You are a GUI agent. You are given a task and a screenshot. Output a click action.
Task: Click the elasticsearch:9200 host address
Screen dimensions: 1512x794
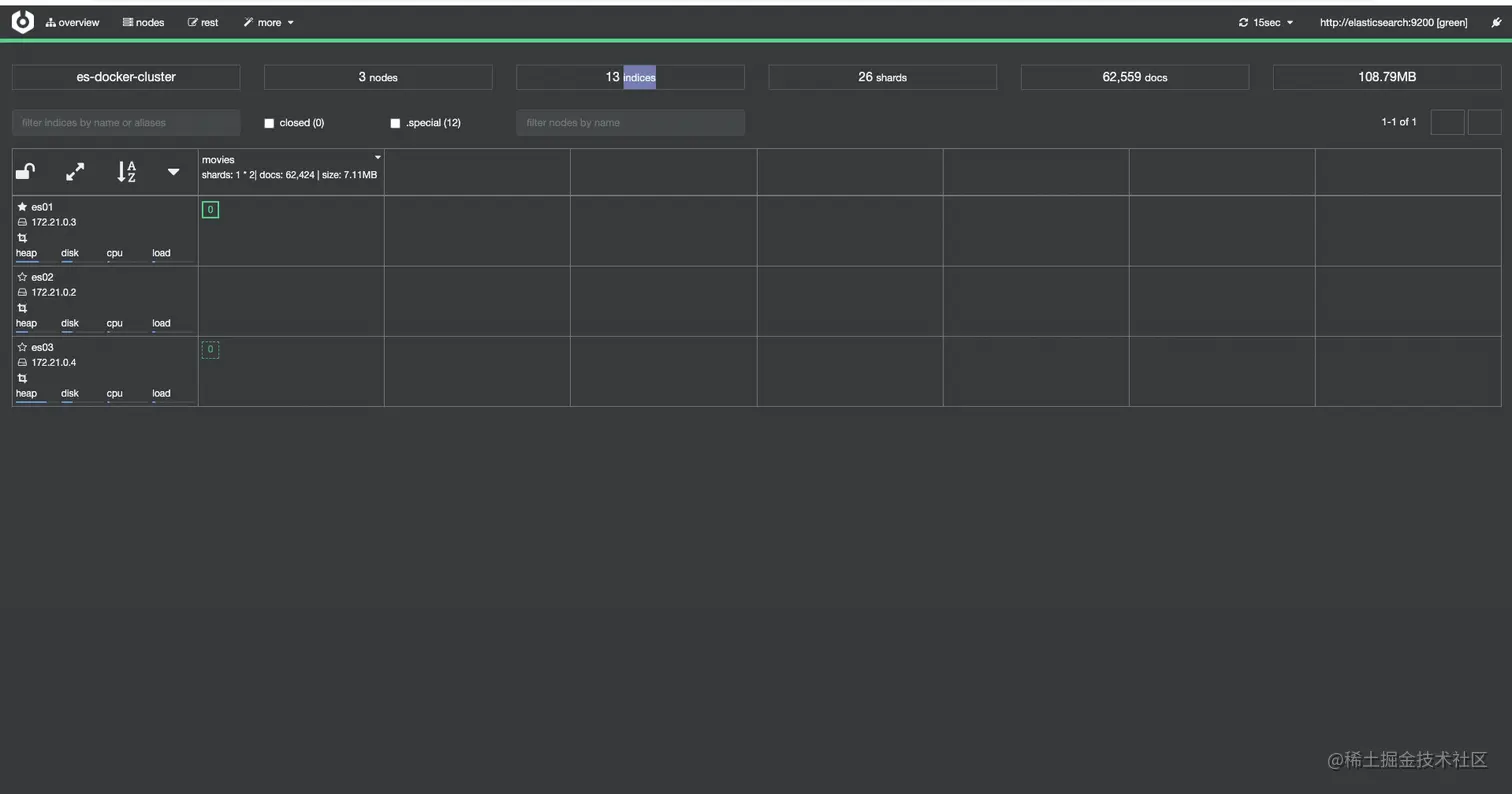[1393, 22]
